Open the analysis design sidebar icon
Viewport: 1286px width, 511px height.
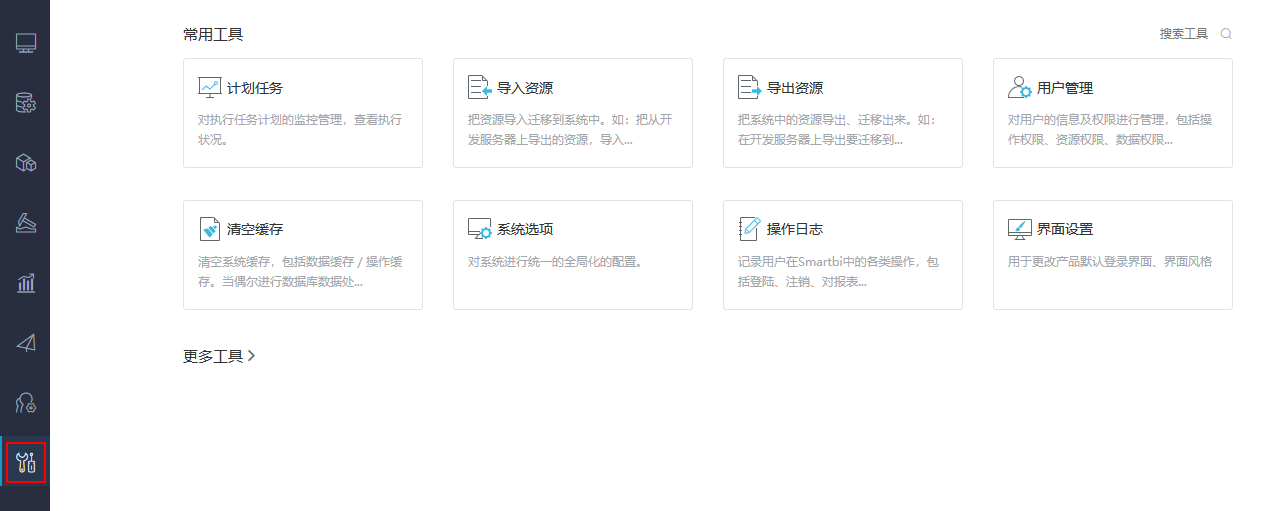pos(26,223)
